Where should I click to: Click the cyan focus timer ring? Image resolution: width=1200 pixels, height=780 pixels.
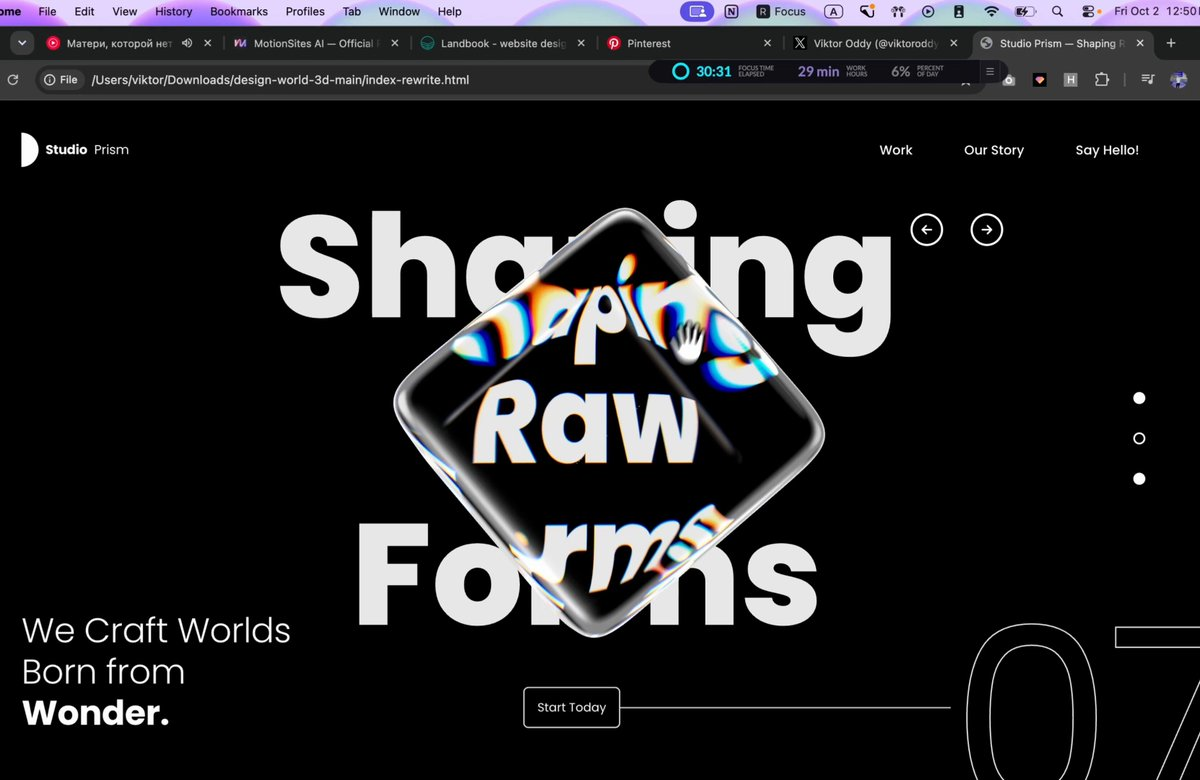(x=680, y=72)
